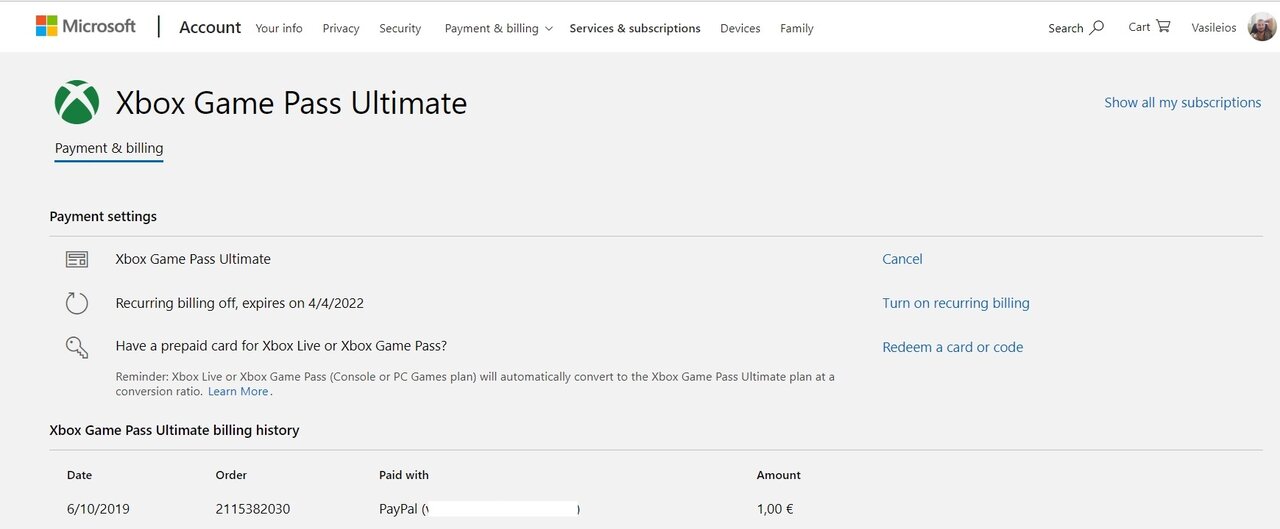Screen dimensions: 1280x529
Task: Click the recurring billing circular arrow icon
Action: click(x=77, y=303)
